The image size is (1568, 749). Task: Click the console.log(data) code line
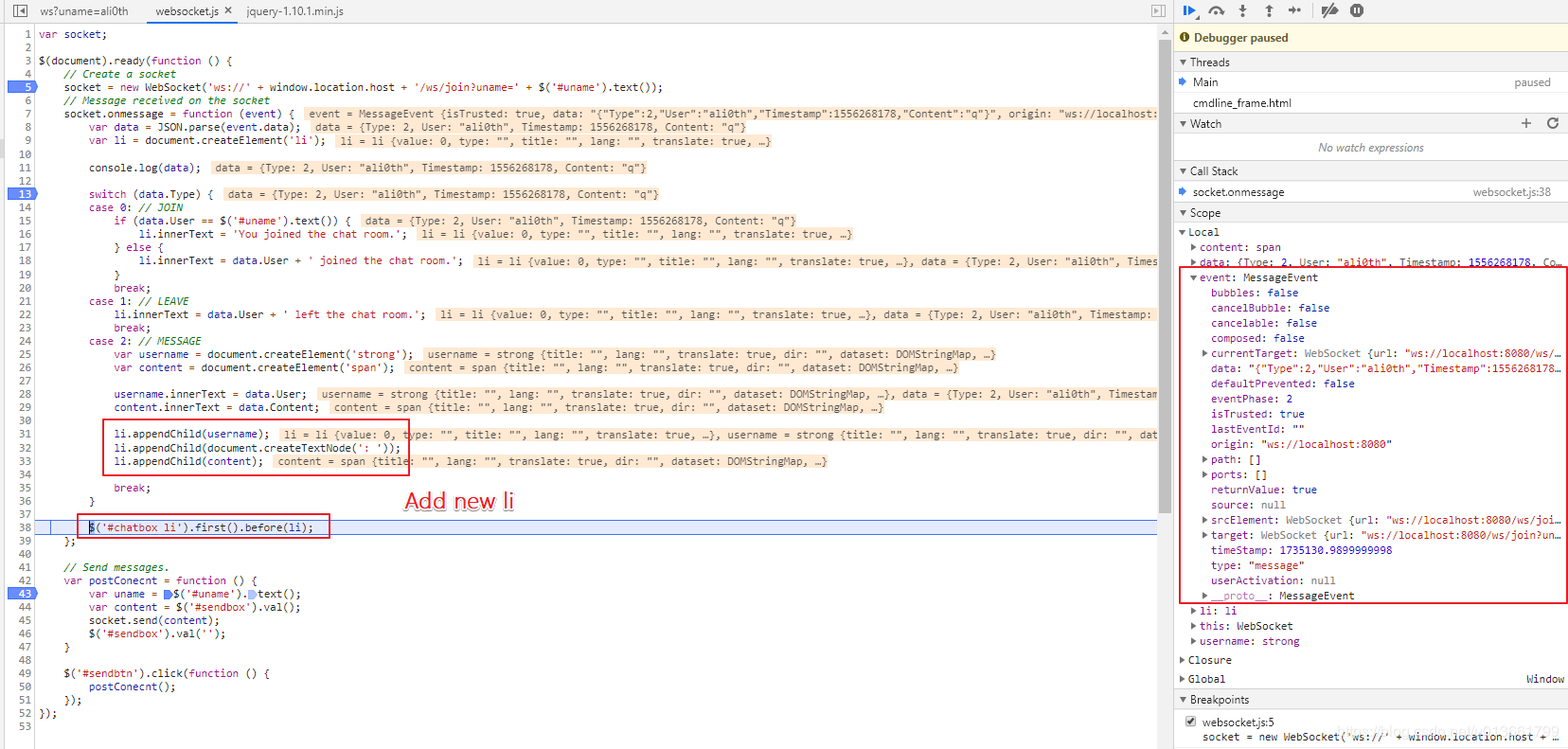click(145, 168)
